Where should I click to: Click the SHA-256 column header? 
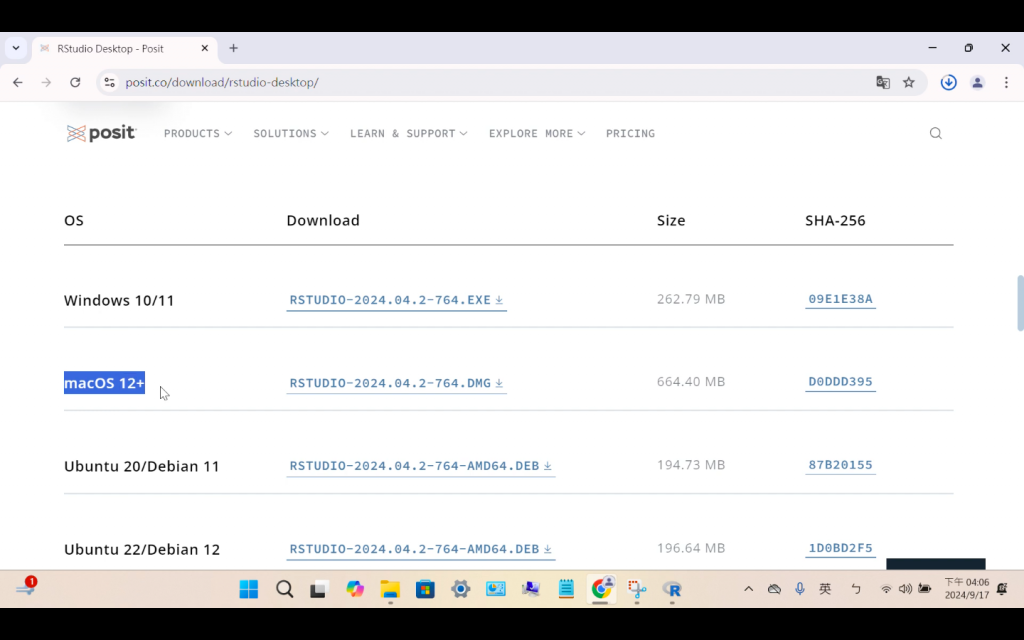[x=835, y=220]
